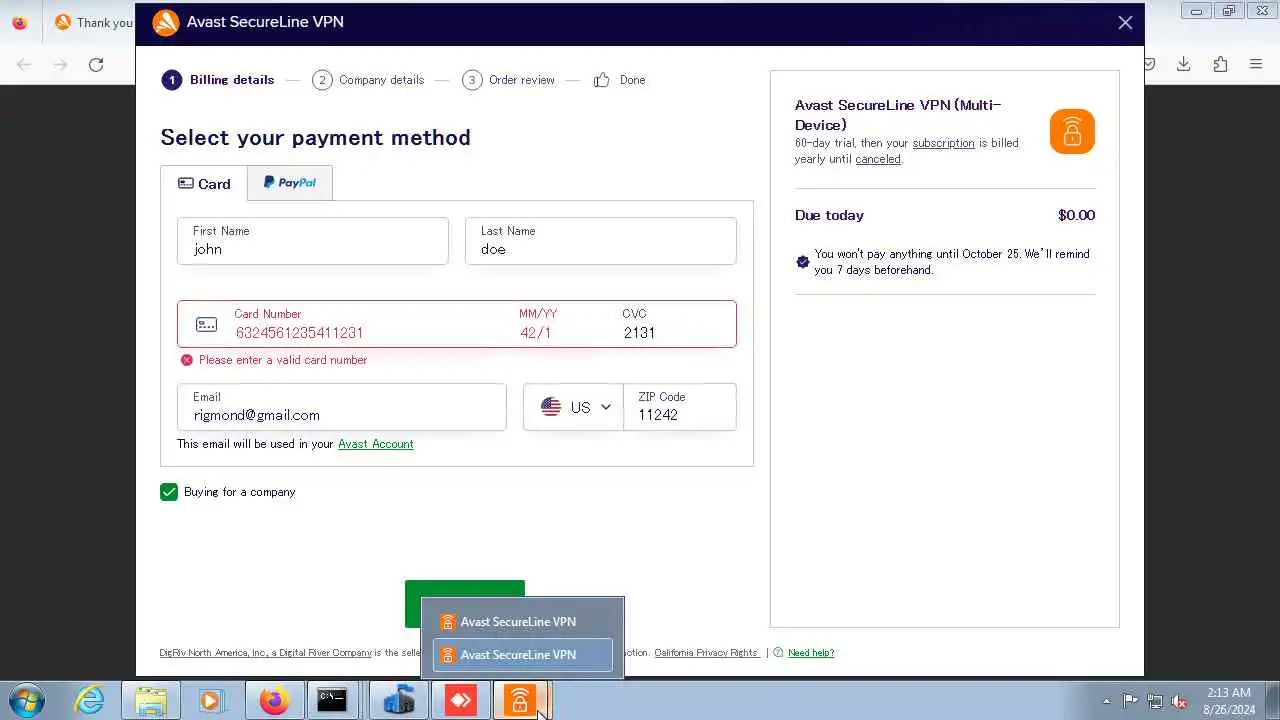Go to step 1 Billing details
Viewport: 1280px width, 720px height.
(x=218, y=80)
